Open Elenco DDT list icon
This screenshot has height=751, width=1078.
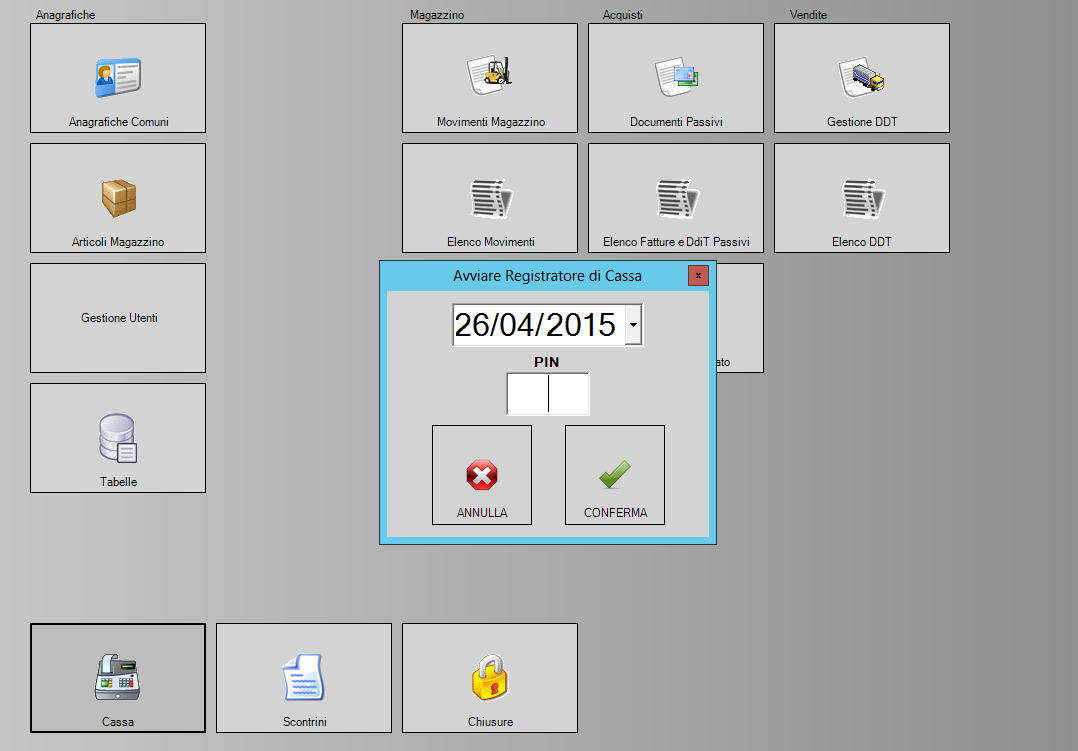862,197
